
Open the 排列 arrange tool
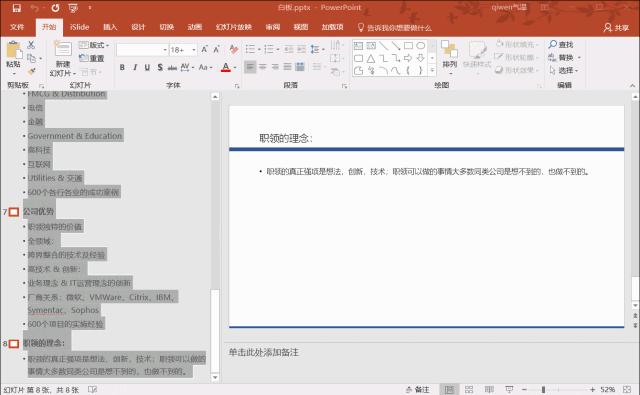pyautogui.click(x=449, y=57)
